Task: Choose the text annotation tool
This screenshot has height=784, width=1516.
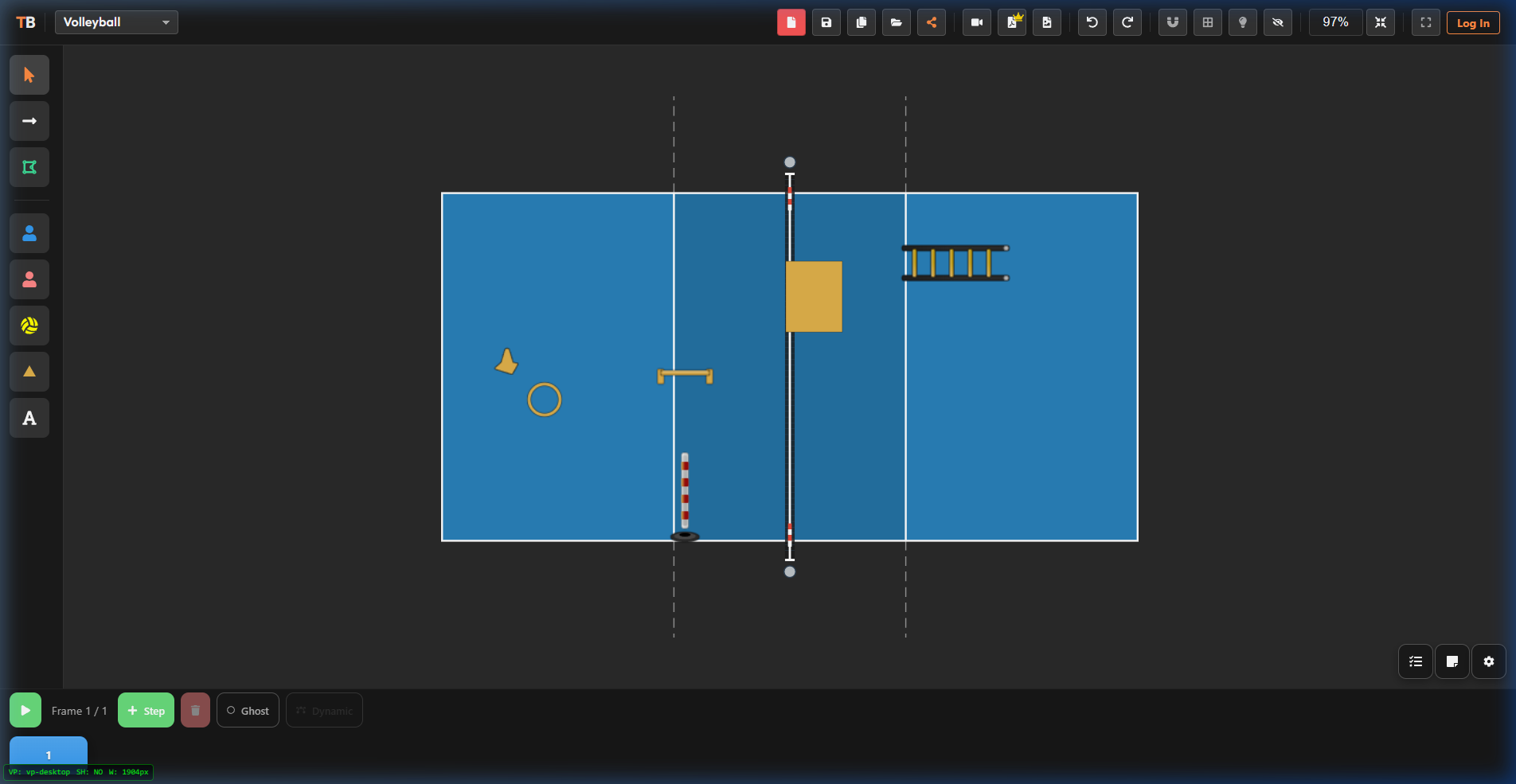Action: (29, 418)
